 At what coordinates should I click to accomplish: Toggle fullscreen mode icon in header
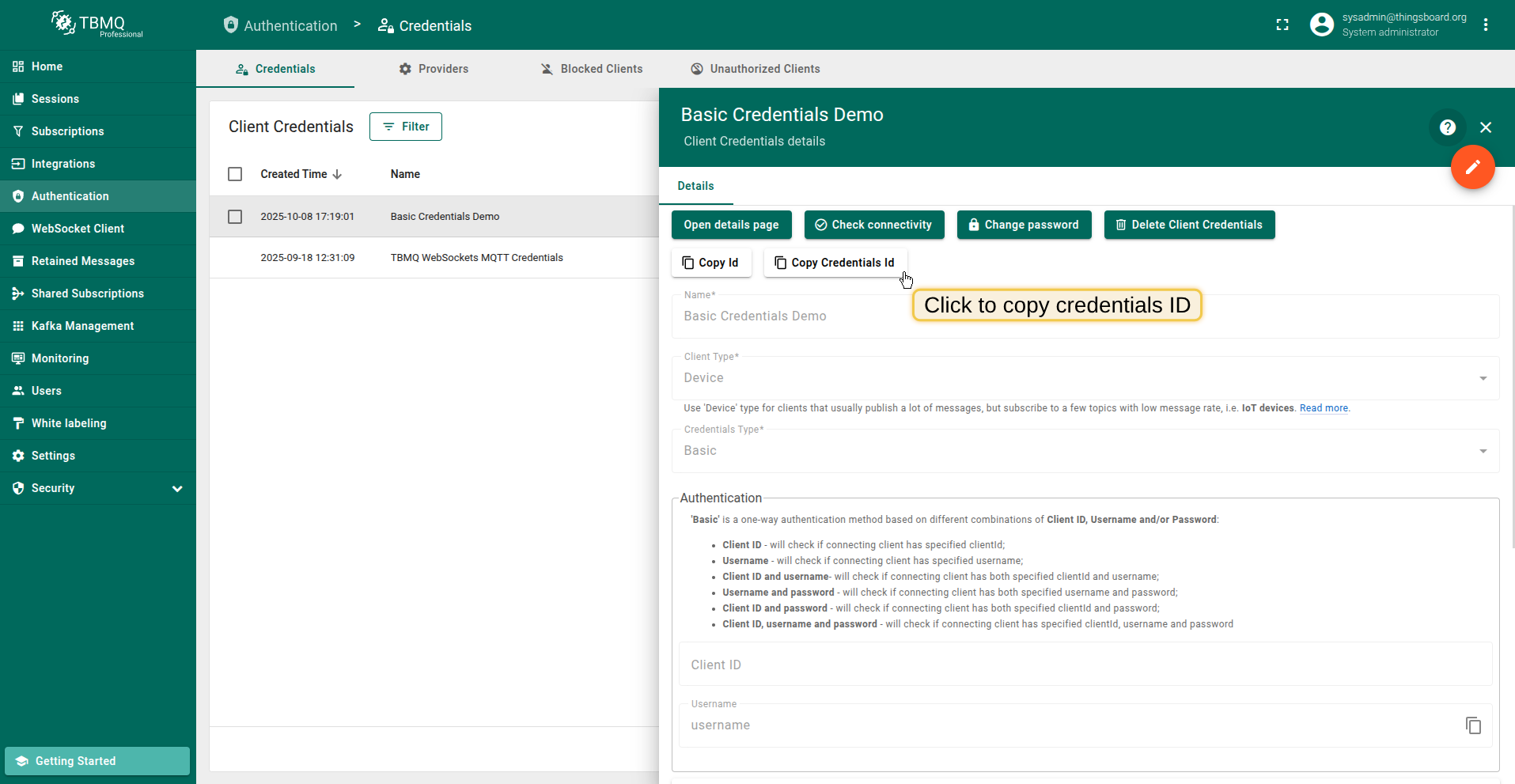(1282, 25)
